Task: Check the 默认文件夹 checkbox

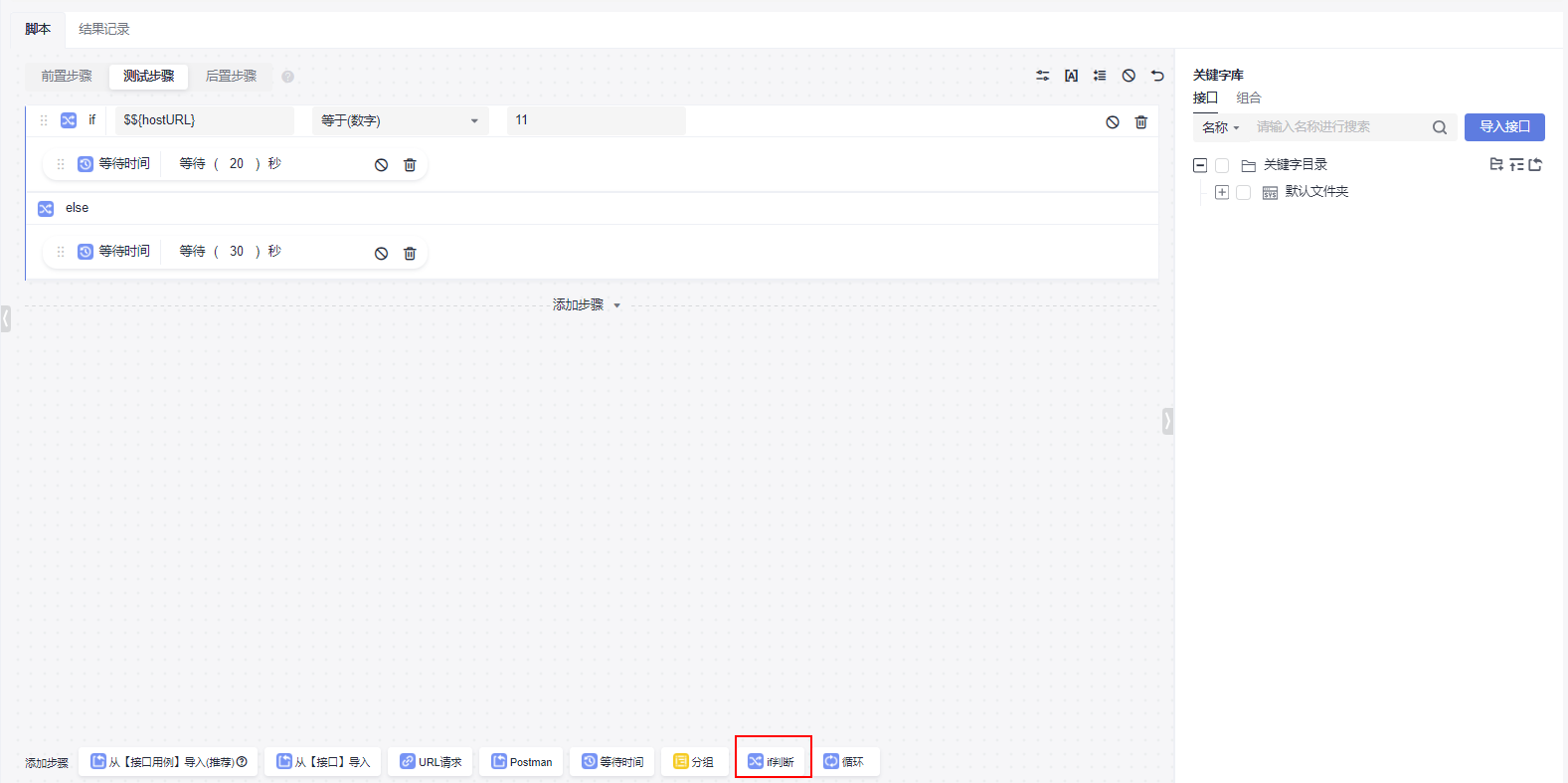Action: coord(1243,193)
